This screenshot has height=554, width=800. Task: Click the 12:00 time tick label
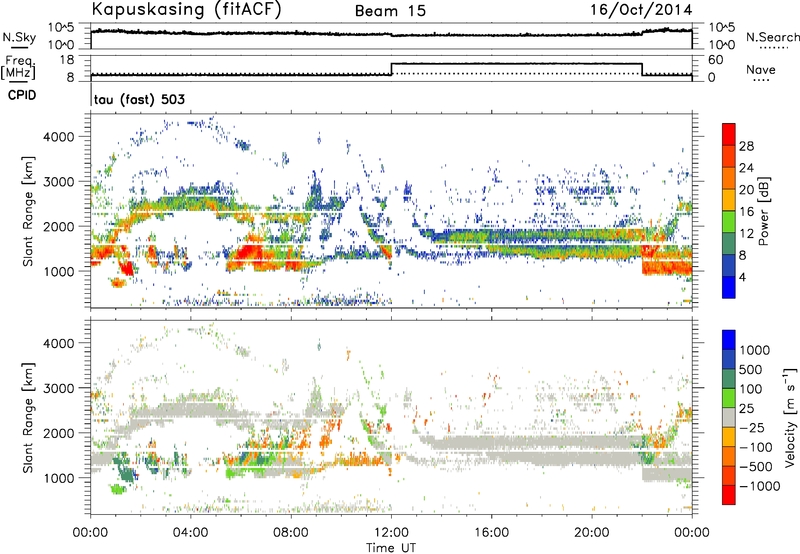pos(391,533)
